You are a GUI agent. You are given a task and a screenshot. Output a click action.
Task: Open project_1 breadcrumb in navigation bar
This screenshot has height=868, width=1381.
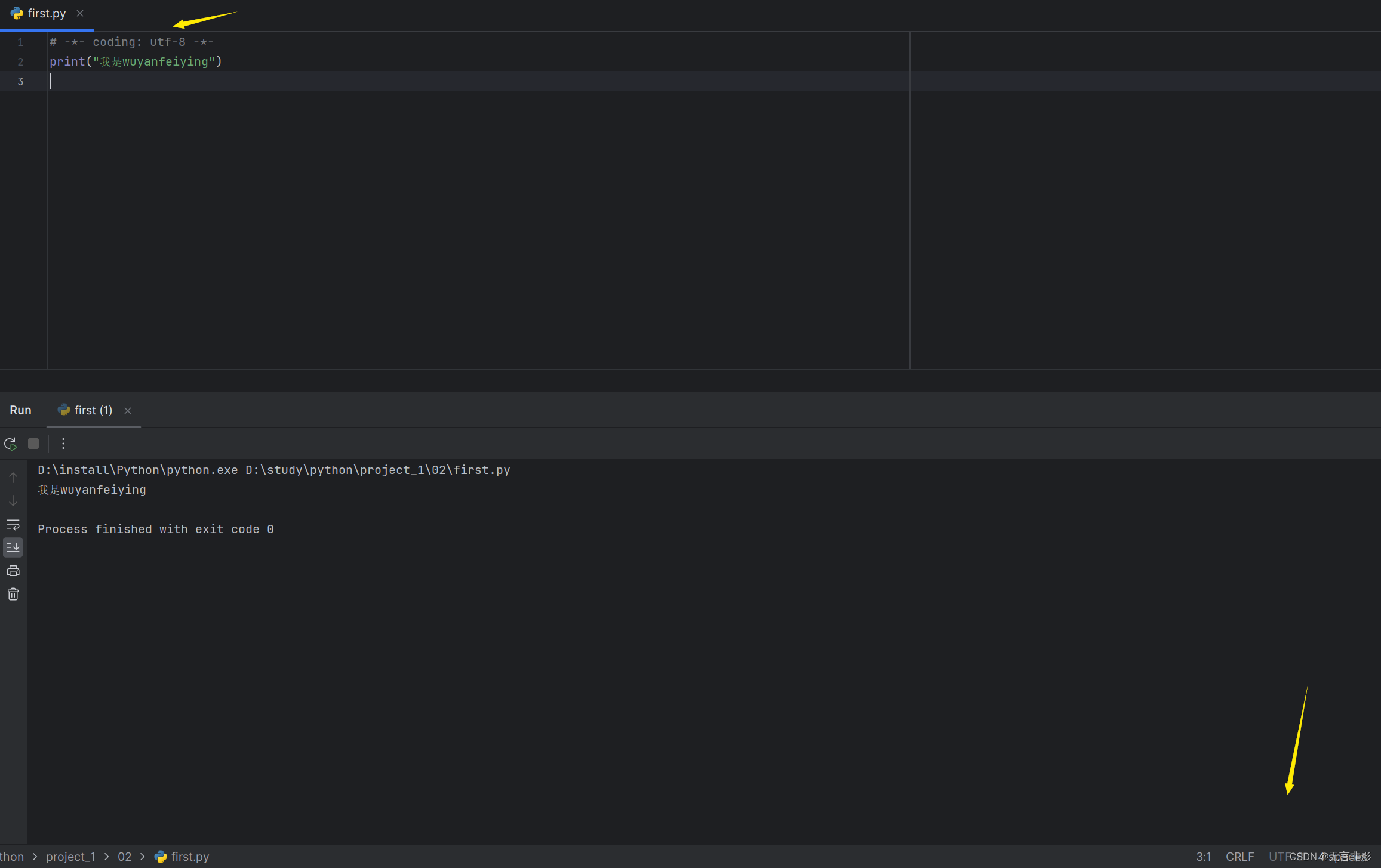70,857
